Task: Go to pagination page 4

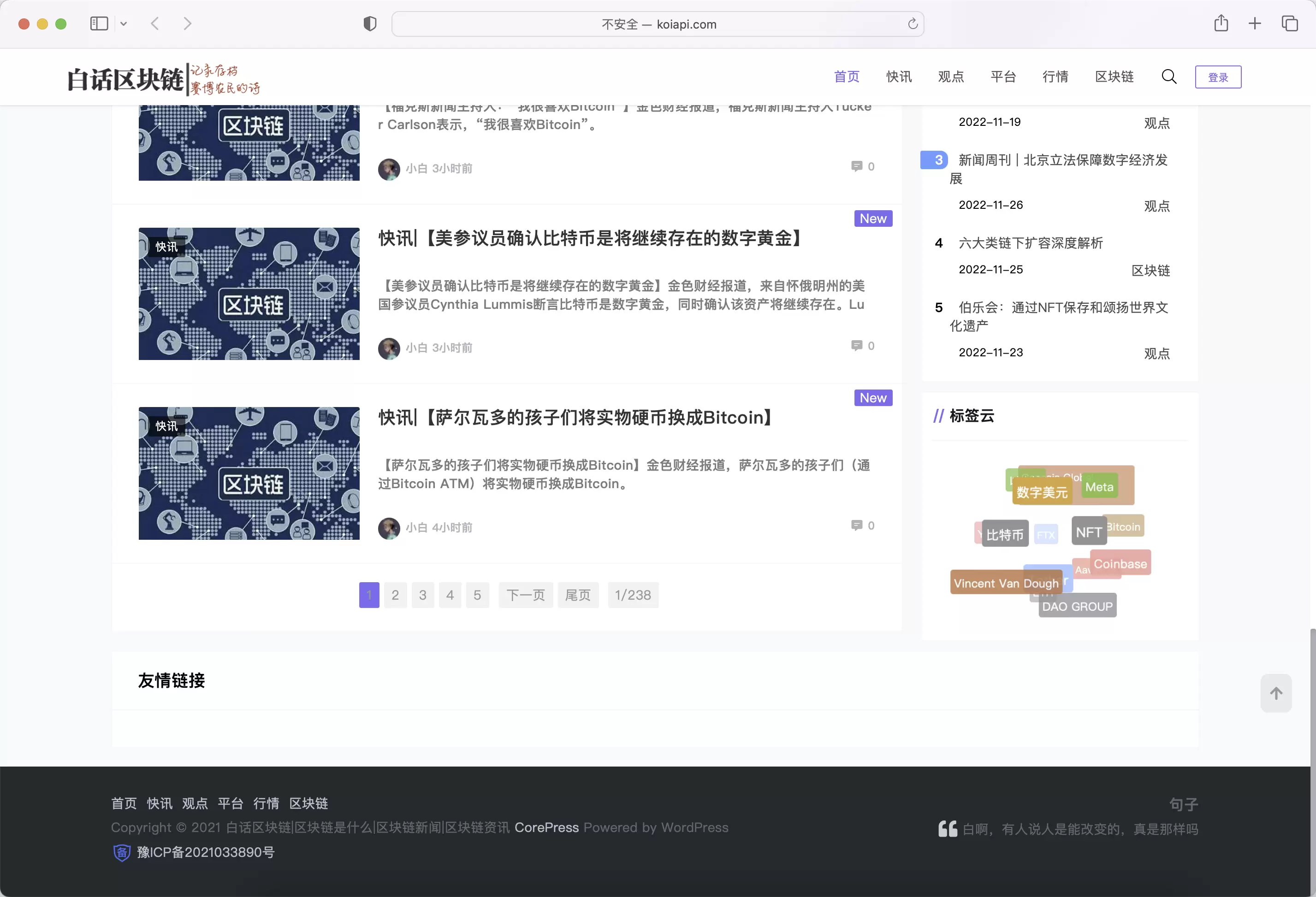Action: coord(450,596)
